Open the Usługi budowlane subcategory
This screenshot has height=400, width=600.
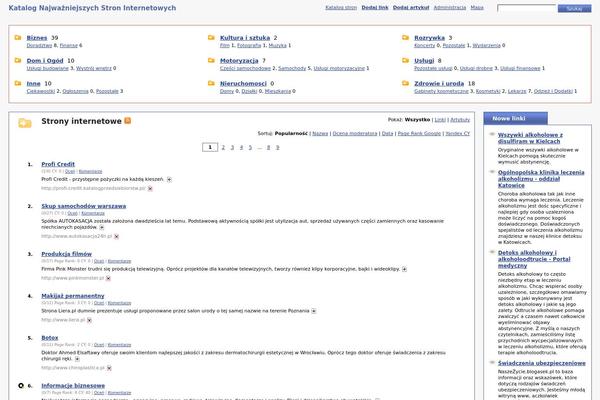click(x=47, y=68)
